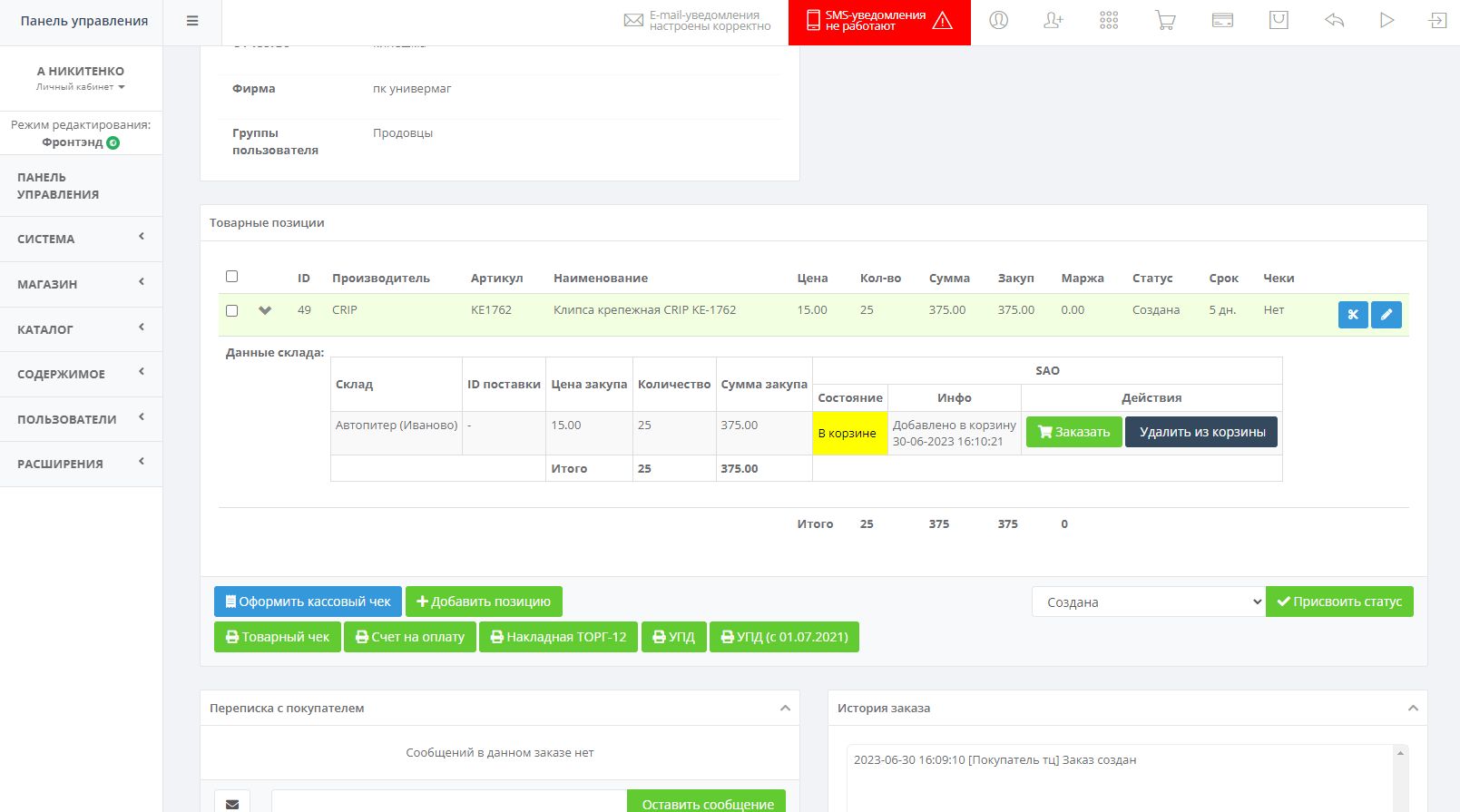Open the add user icon in header

1053,21
